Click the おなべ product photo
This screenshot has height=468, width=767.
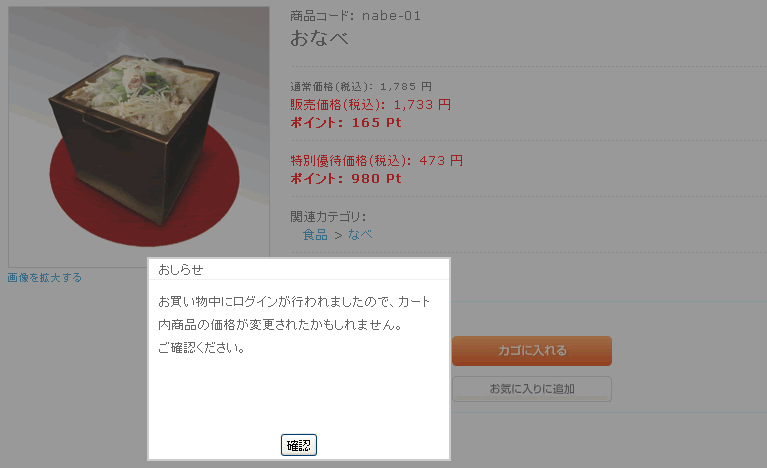pyautogui.click(x=139, y=136)
